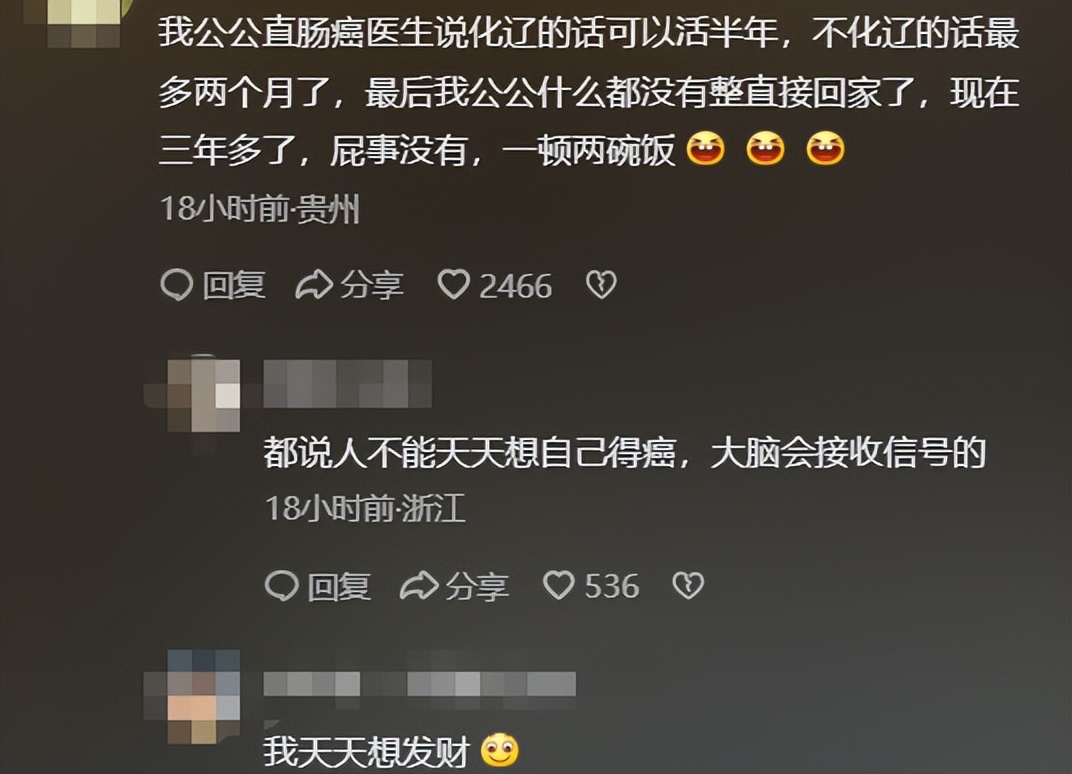Click 分享 text under the first comment
The height and width of the screenshot is (774, 1072).
(x=372, y=285)
